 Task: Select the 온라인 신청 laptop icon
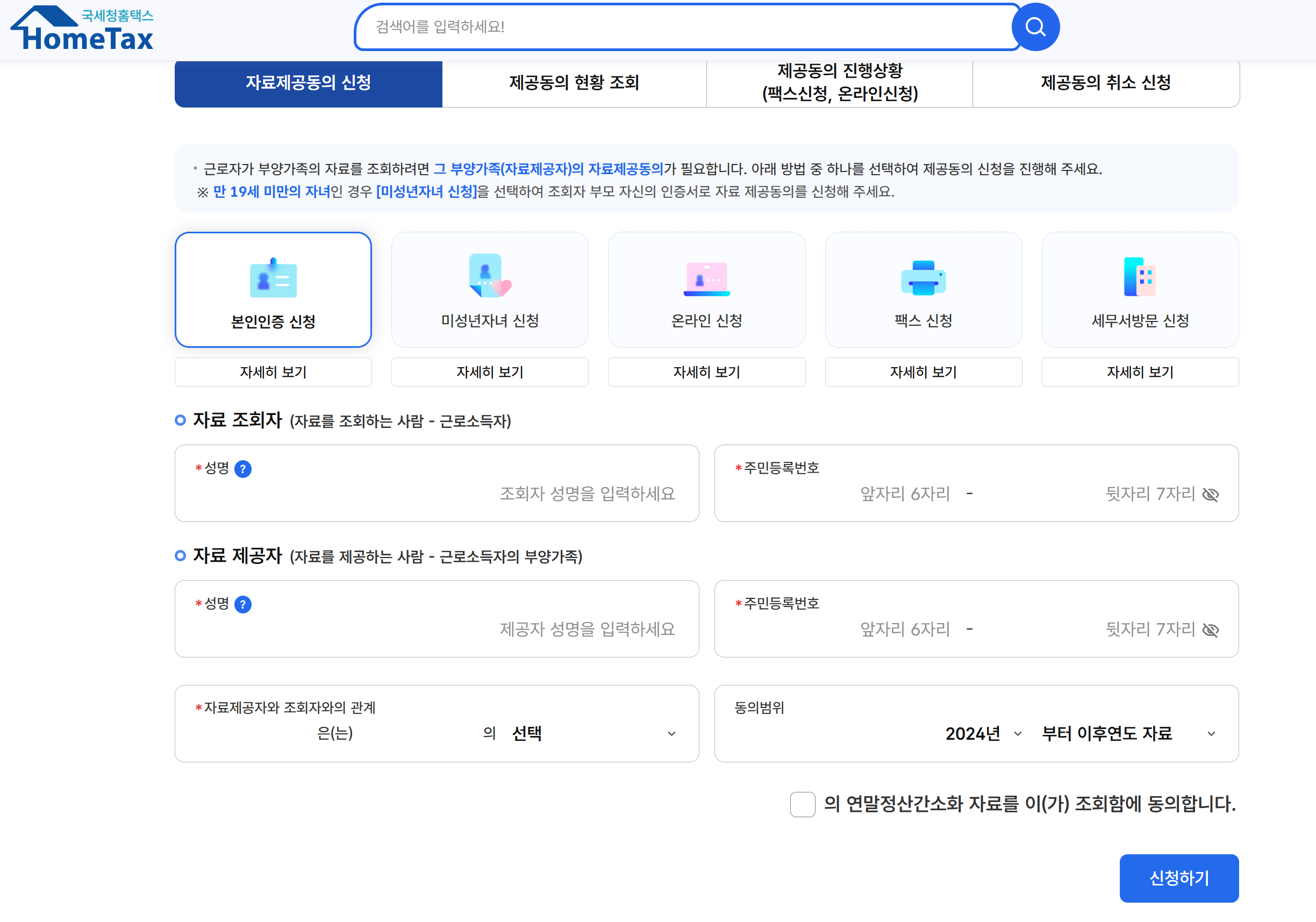point(706,279)
